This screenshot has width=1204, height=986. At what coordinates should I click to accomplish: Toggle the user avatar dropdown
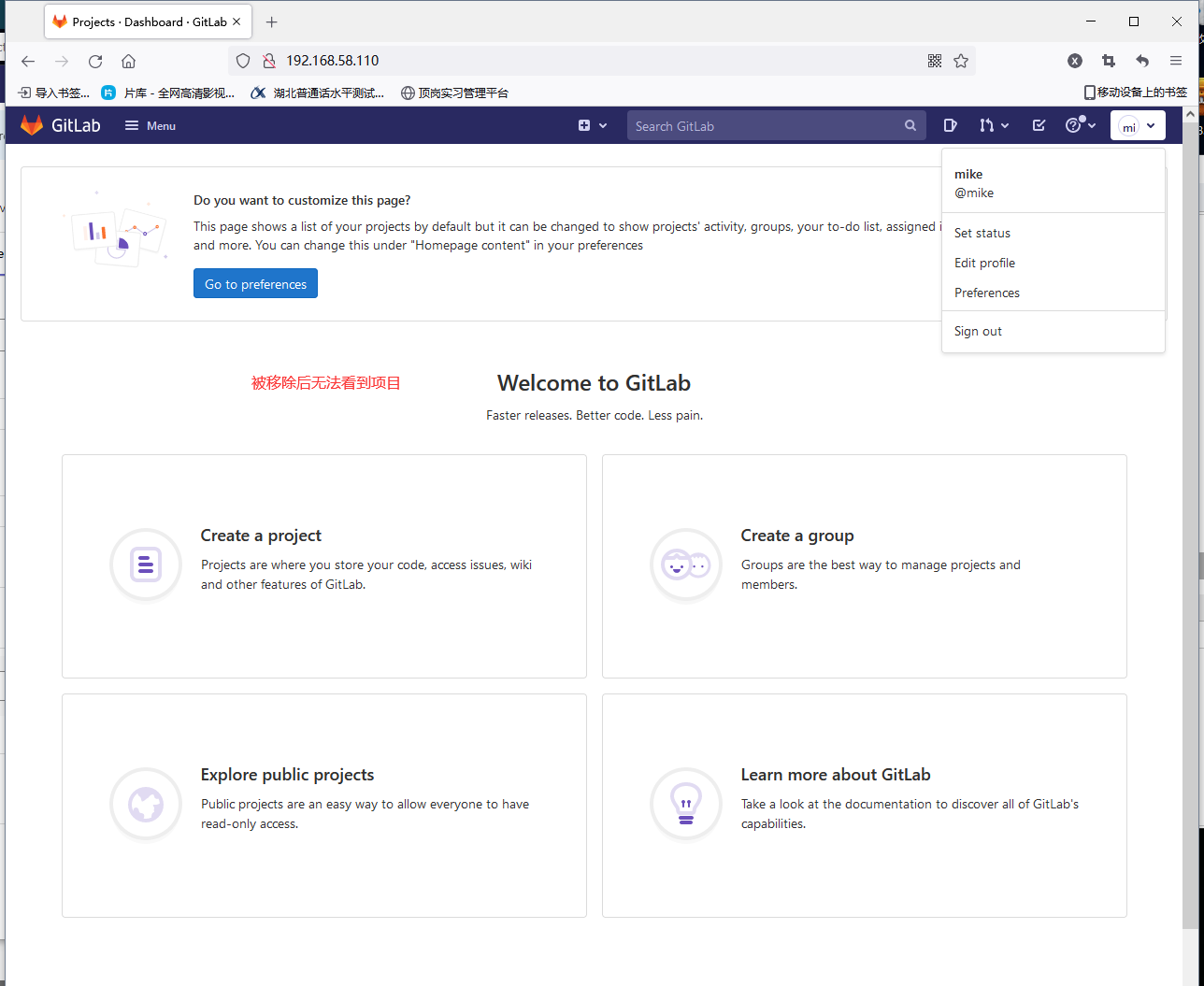pyautogui.click(x=1138, y=125)
